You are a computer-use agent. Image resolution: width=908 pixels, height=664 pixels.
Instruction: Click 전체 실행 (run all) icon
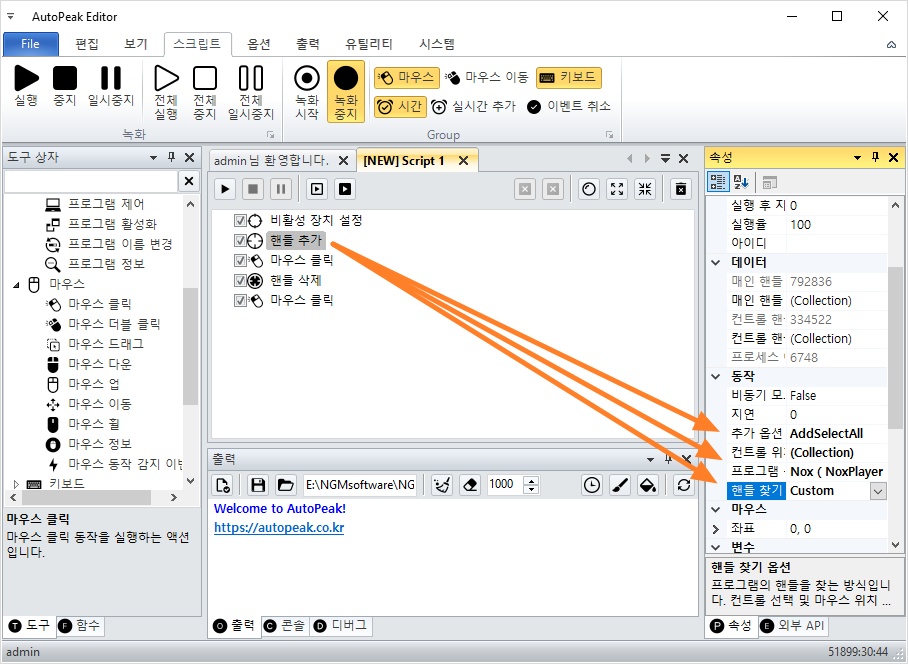click(x=166, y=92)
